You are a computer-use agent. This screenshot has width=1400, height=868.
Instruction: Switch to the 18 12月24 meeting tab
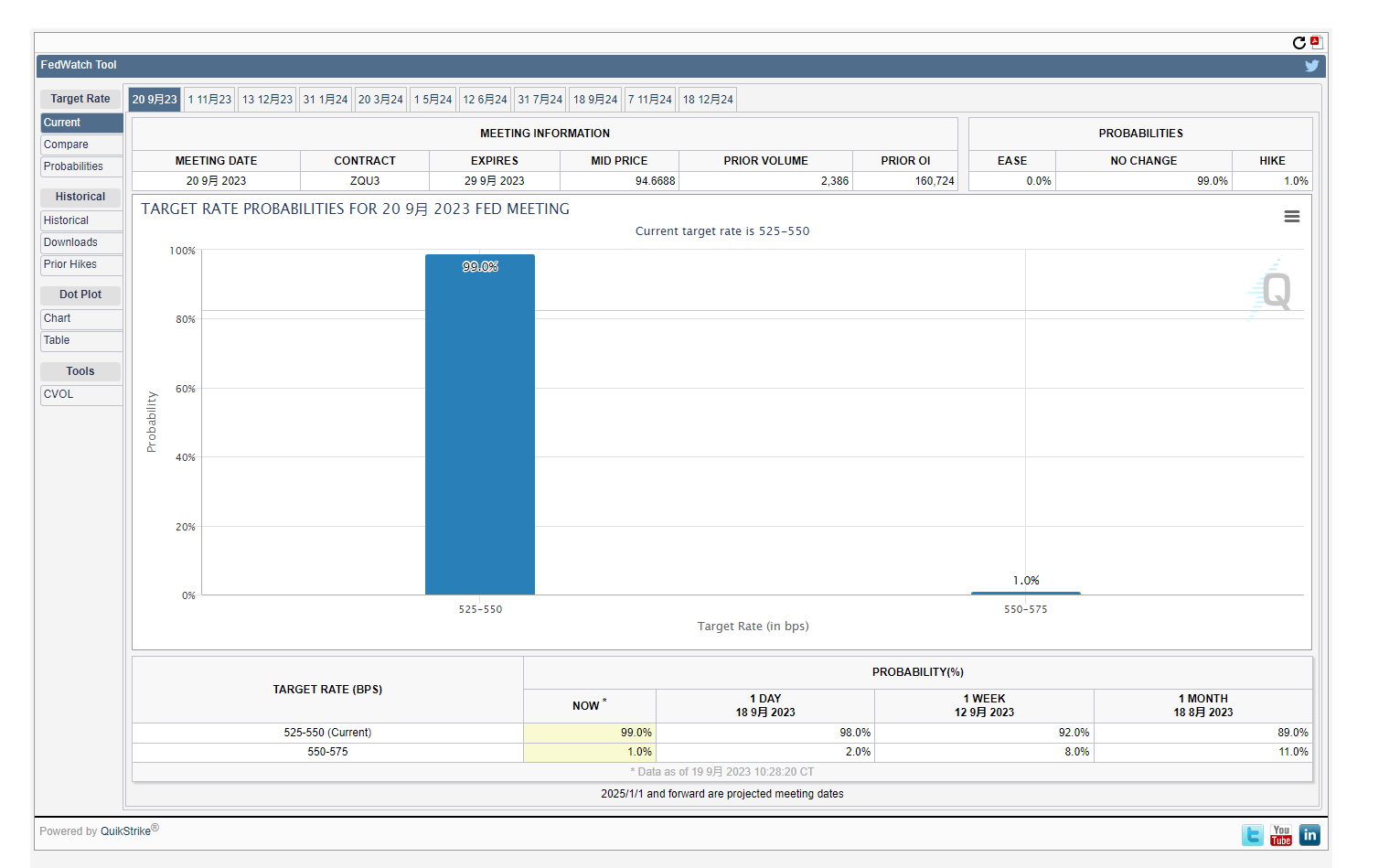coord(708,100)
